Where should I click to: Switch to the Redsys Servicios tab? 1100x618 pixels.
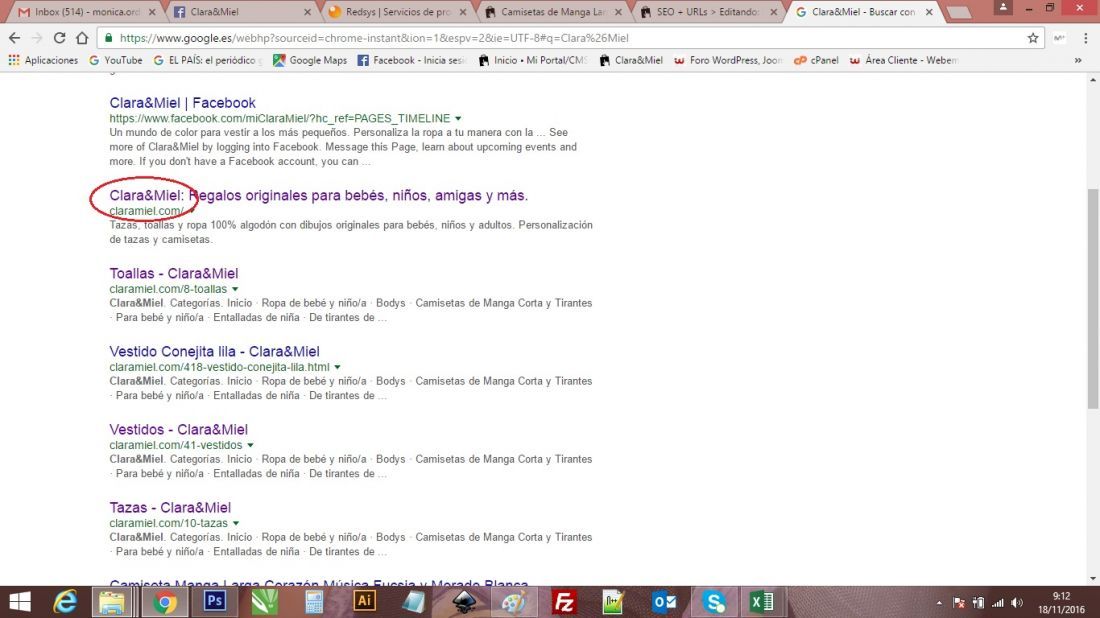pyautogui.click(x=397, y=12)
